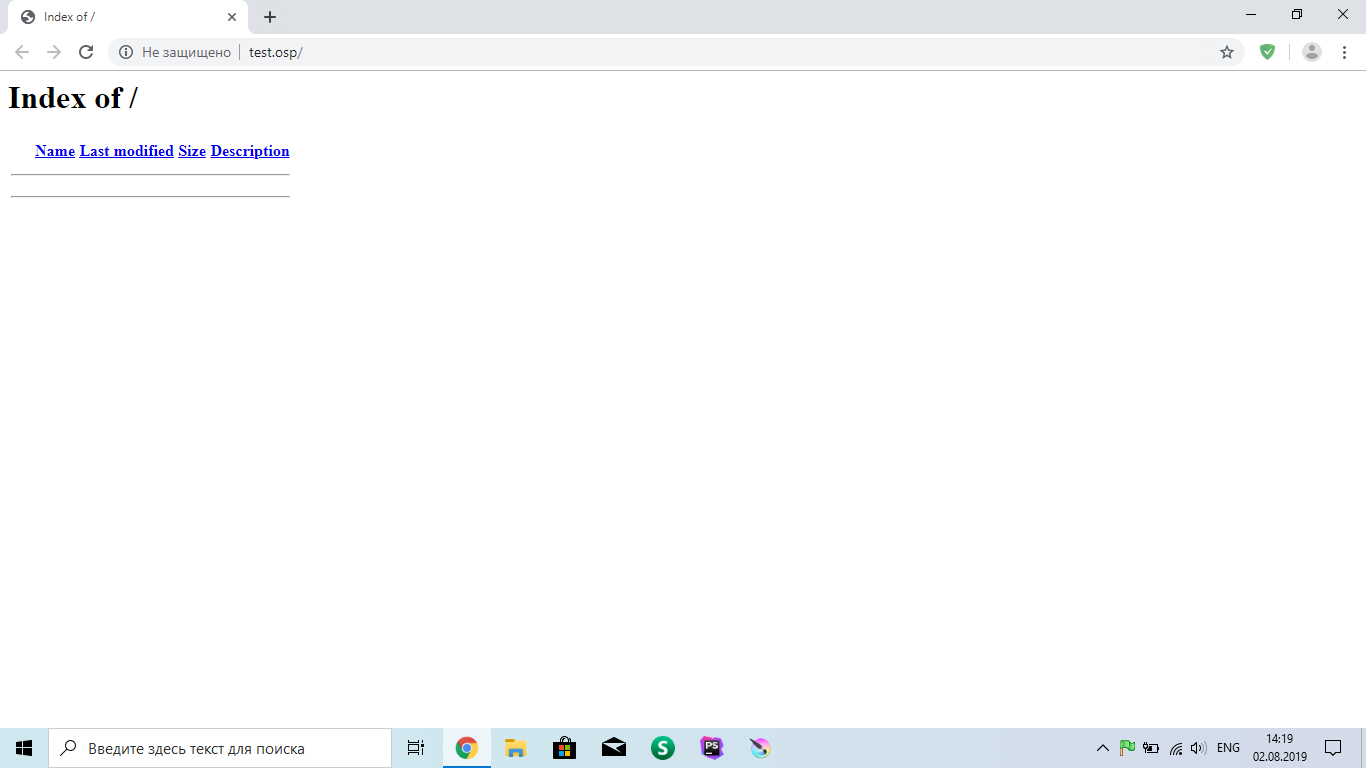Viewport: 1366px width, 768px height.
Task: Open the Chrome three-dot menu
Action: click(x=1344, y=52)
